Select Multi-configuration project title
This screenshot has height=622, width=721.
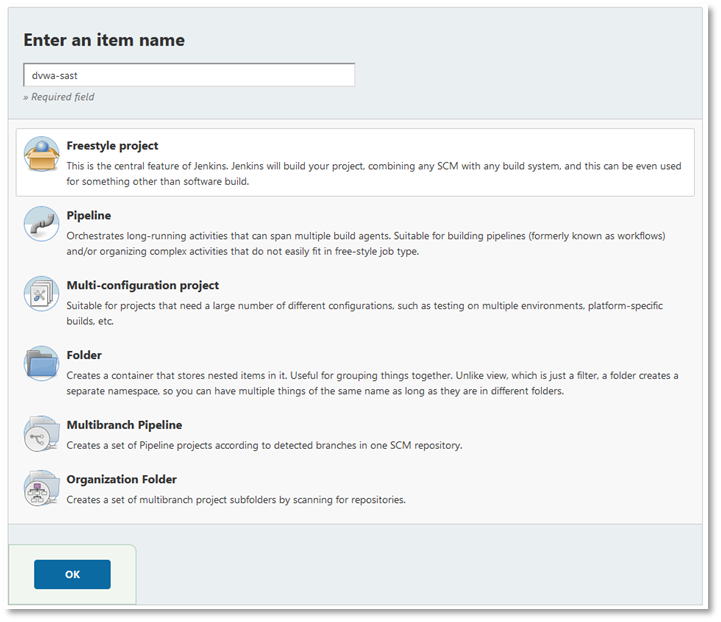pyautogui.click(x=142, y=286)
